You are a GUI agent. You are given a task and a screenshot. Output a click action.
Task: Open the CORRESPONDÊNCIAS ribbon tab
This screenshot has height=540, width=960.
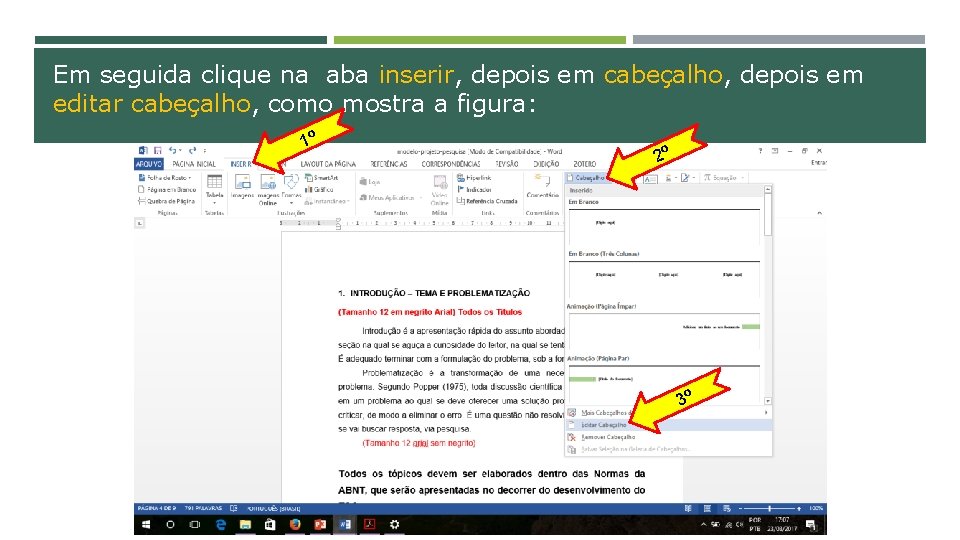451,164
